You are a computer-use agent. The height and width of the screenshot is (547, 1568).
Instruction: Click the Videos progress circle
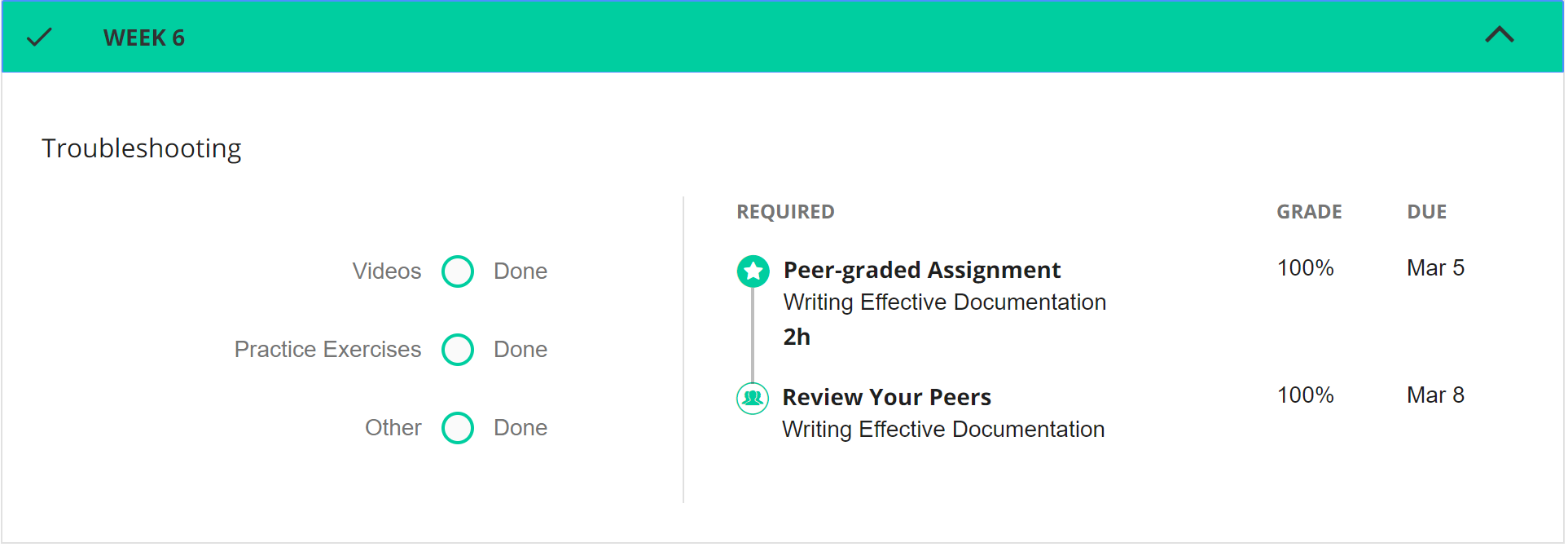tap(458, 271)
